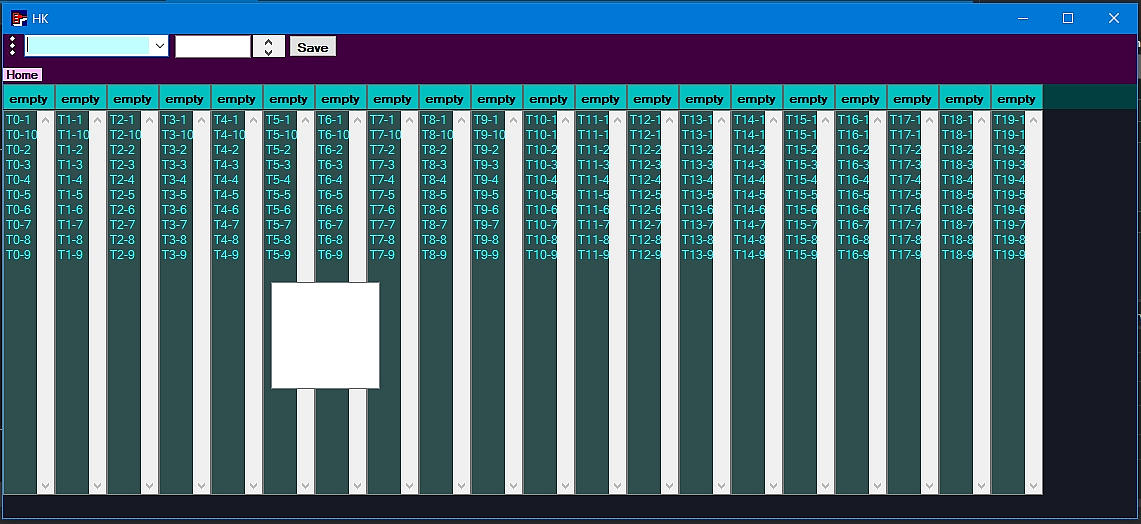Select list item T16-8
This screenshot has height=524, width=1141.
tap(854, 239)
